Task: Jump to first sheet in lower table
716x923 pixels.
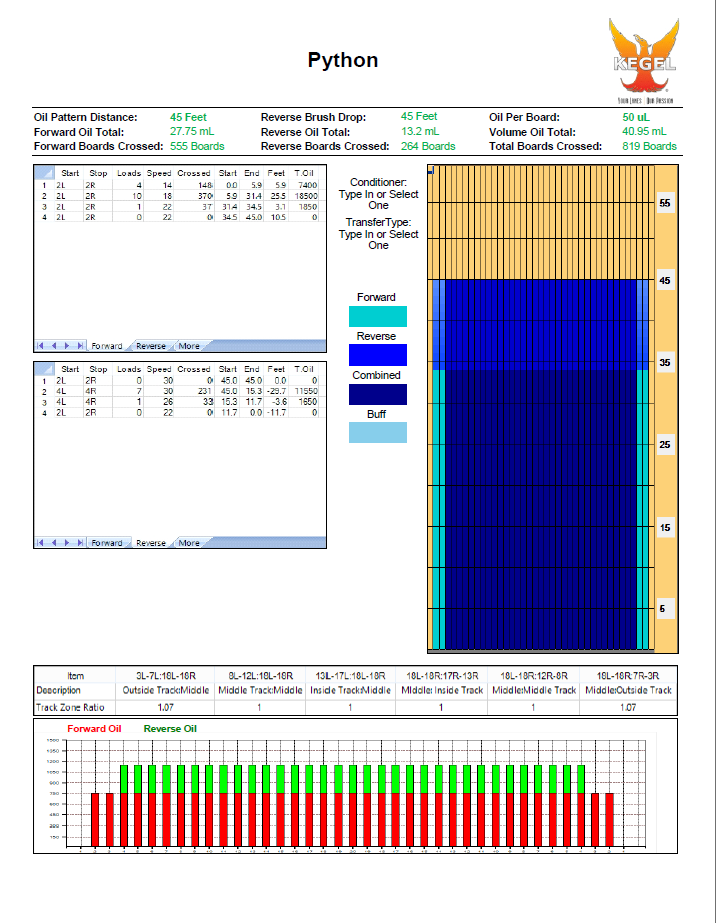Action: coord(40,543)
